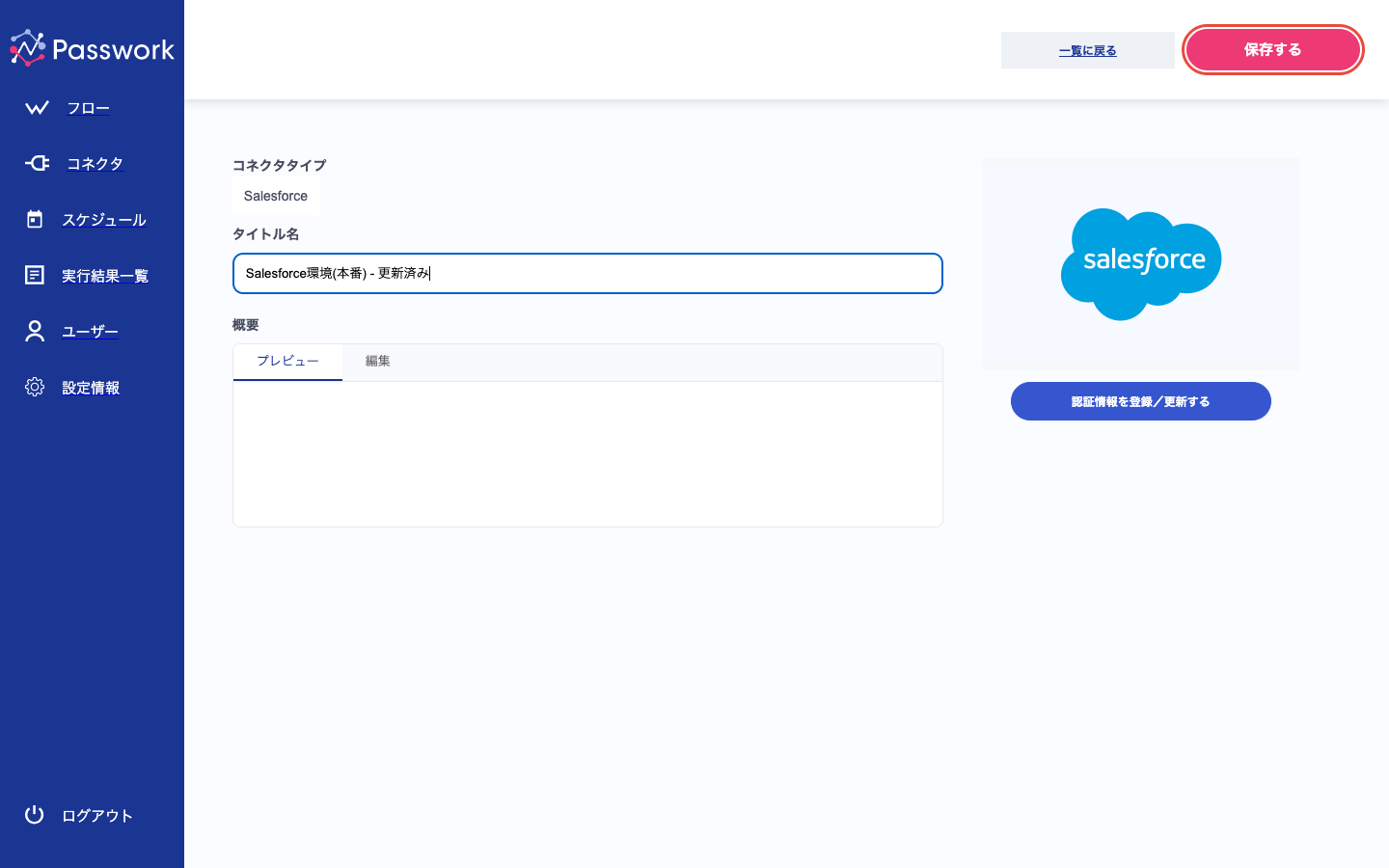Click the Passwork logo icon
The width and height of the screenshot is (1389, 868).
coord(28,48)
